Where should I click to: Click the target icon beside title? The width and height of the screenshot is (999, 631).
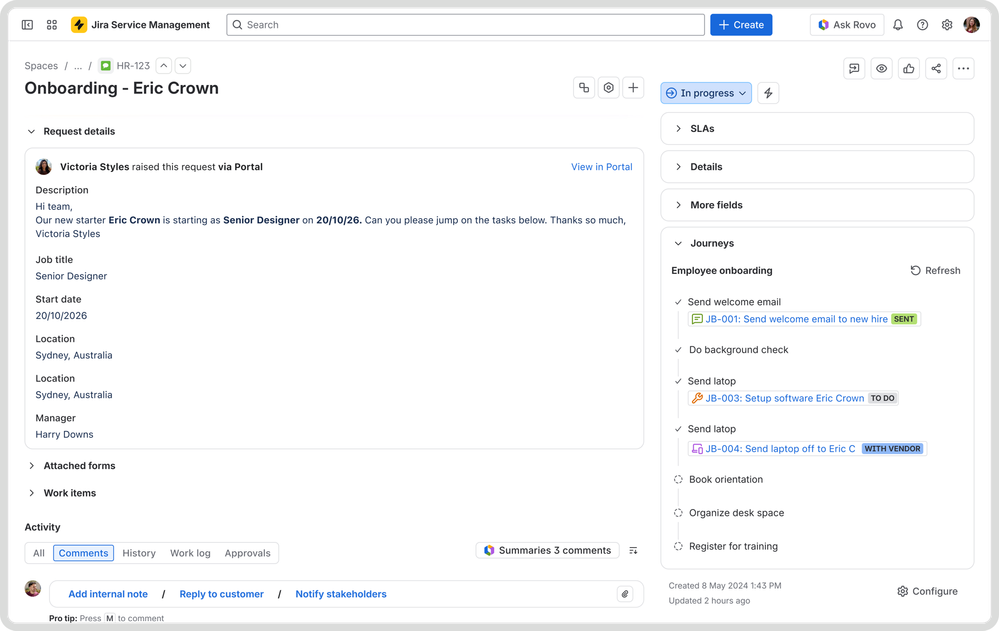point(608,88)
